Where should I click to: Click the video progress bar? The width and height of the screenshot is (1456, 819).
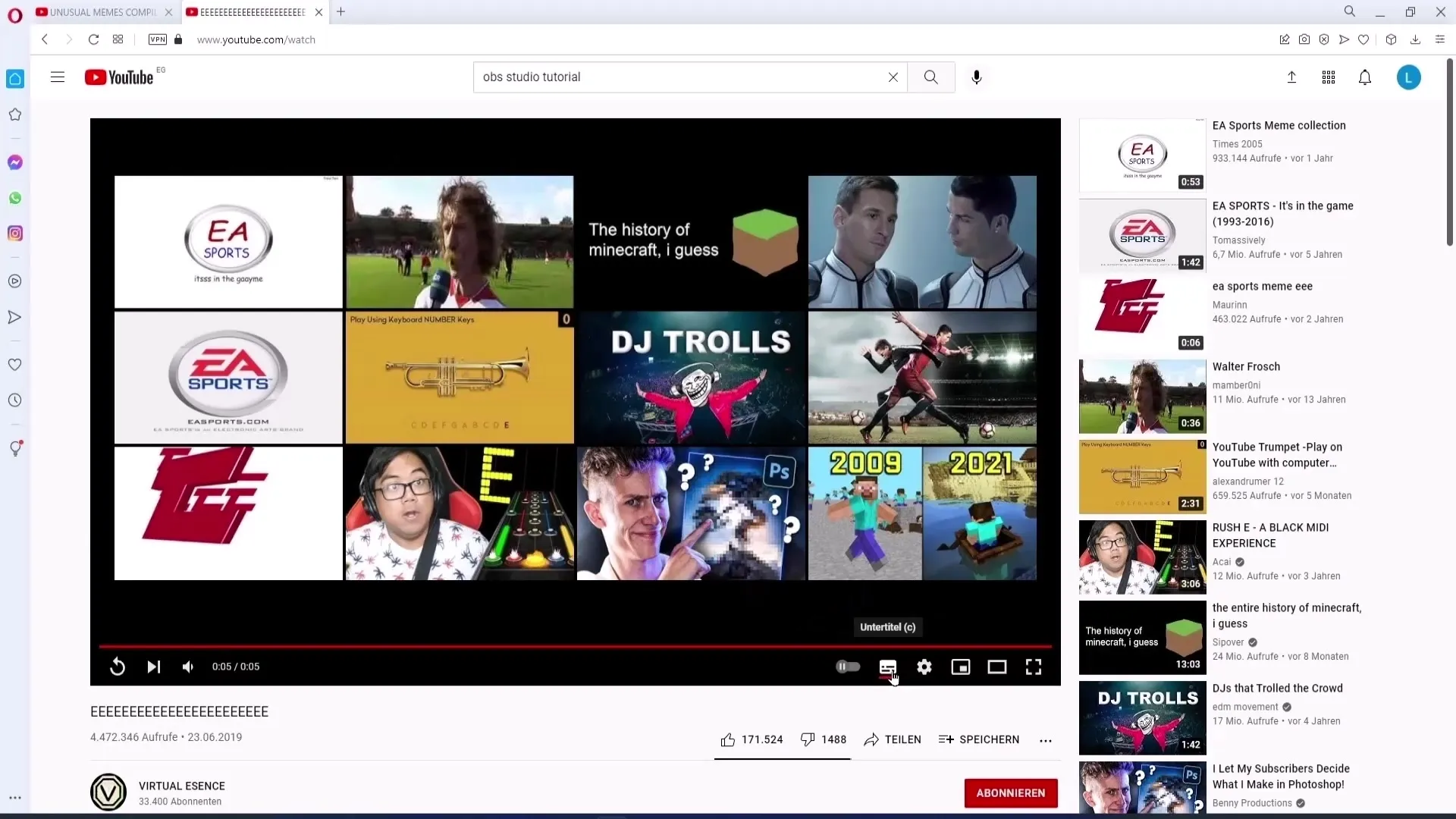[x=575, y=646]
